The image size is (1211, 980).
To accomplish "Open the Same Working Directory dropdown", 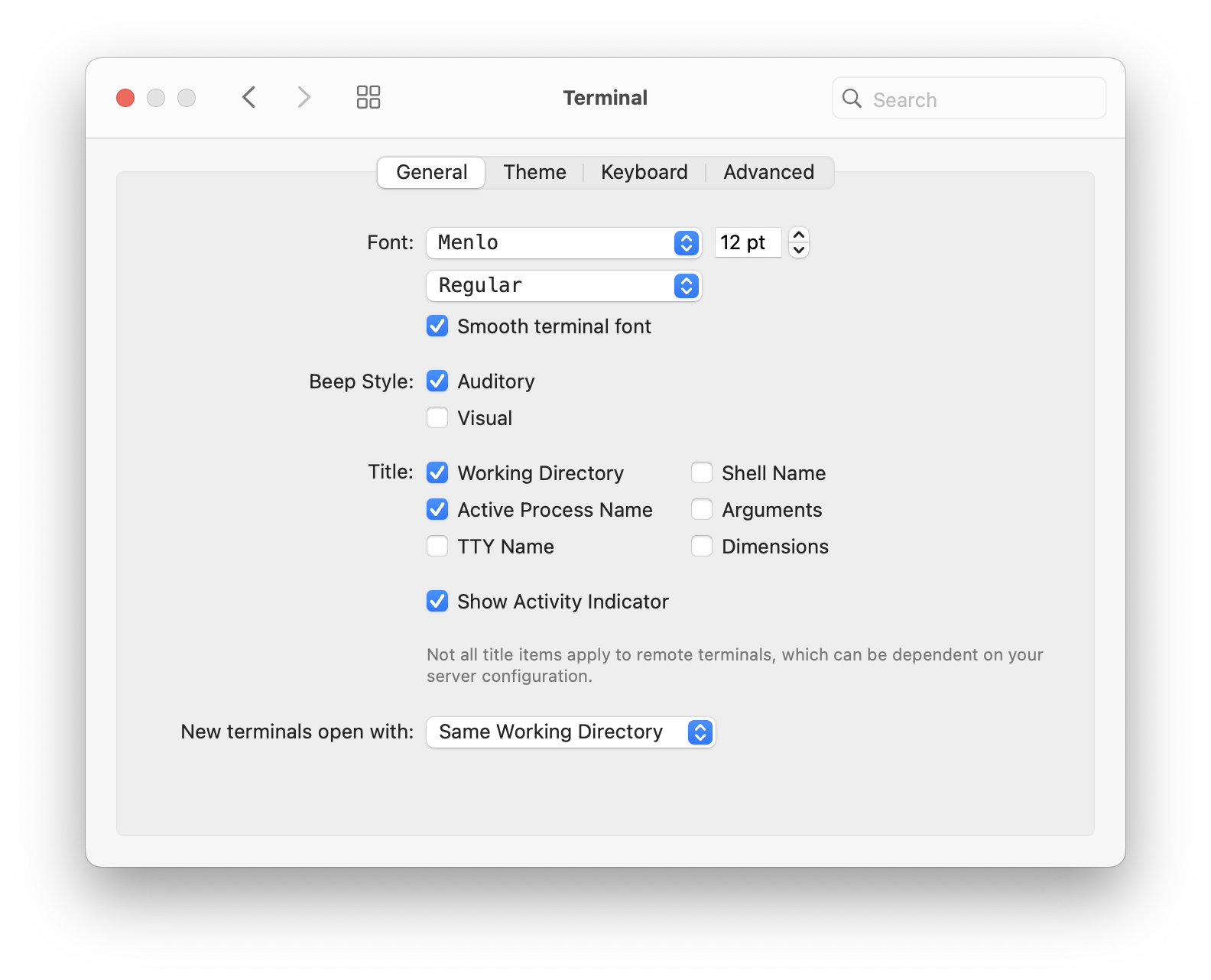I will pos(570,732).
